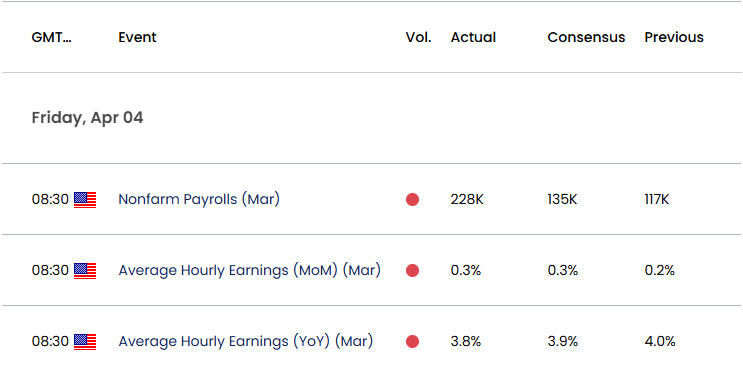The height and width of the screenshot is (372, 743).
Task: Click the Consensus column header
Action: point(586,37)
